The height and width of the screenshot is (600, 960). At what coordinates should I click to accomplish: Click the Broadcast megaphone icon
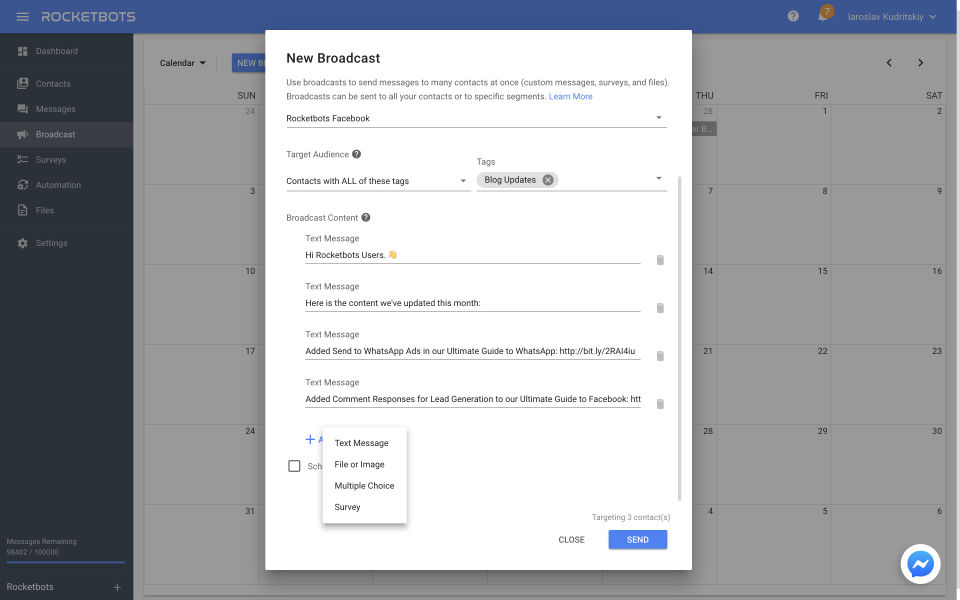click(x=23, y=134)
